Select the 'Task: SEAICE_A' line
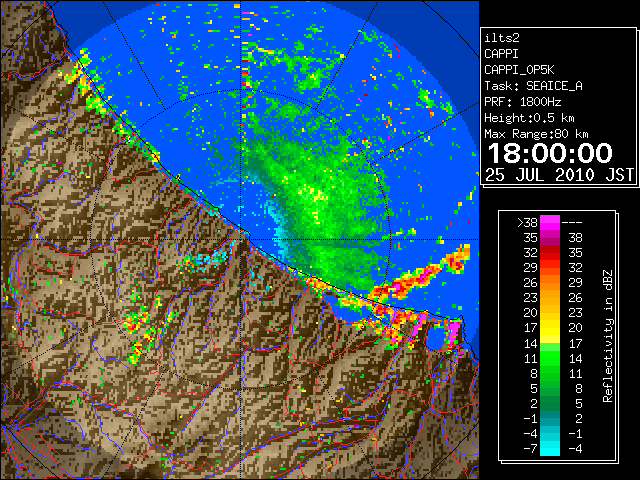This screenshot has width=640, height=480. [533, 86]
